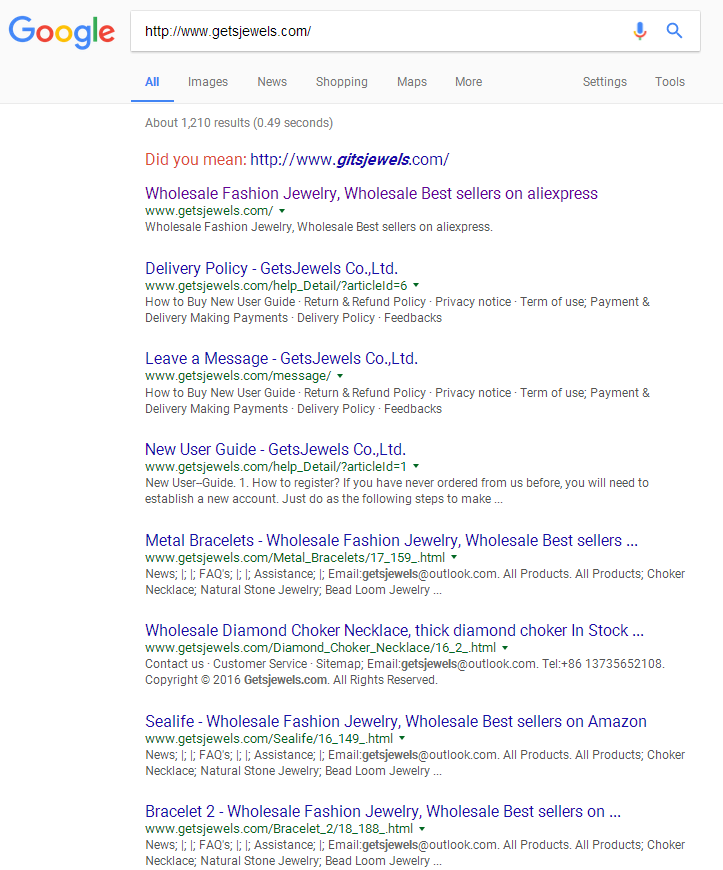This screenshot has width=723, height=870.
Task: Click the blue search magnifier icon
Action: (x=674, y=31)
